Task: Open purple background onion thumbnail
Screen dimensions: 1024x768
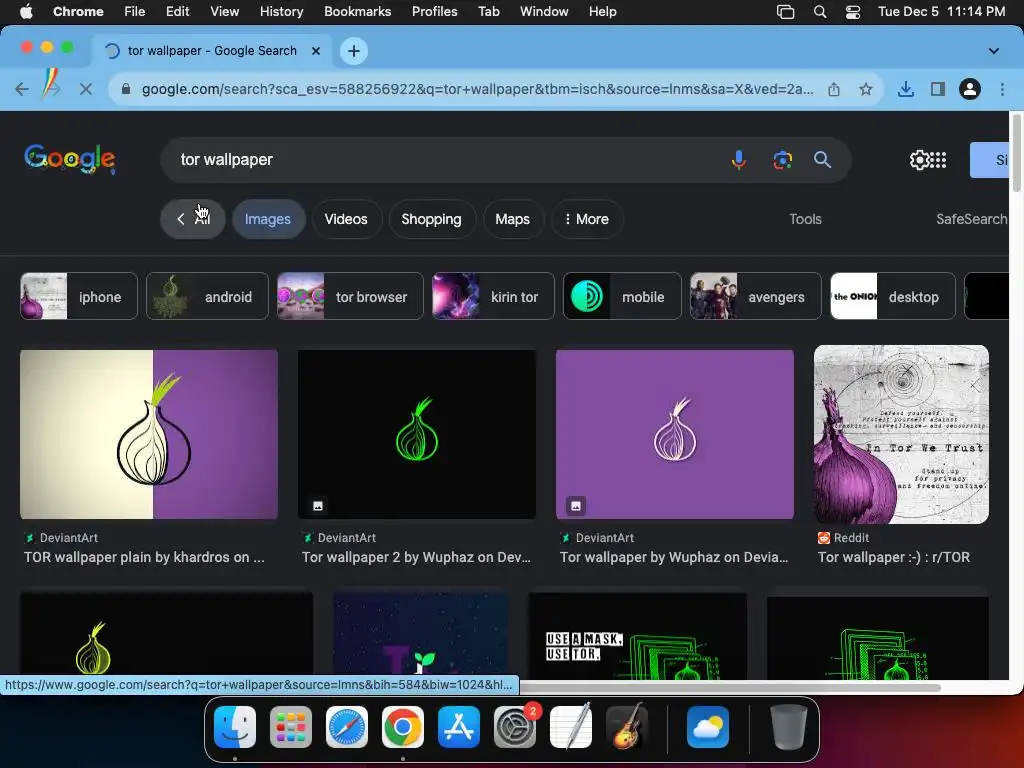Action: [675, 434]
